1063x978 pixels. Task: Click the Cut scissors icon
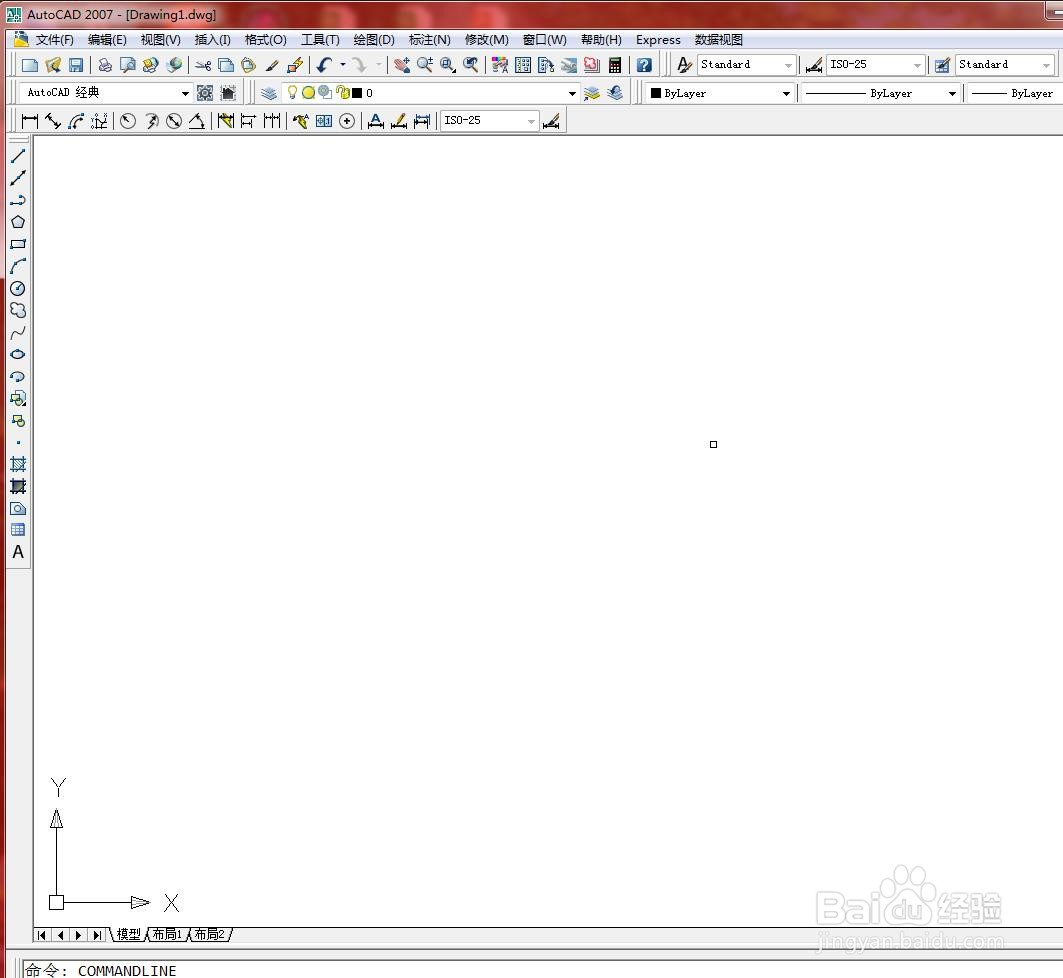click(x=203, y=65)
